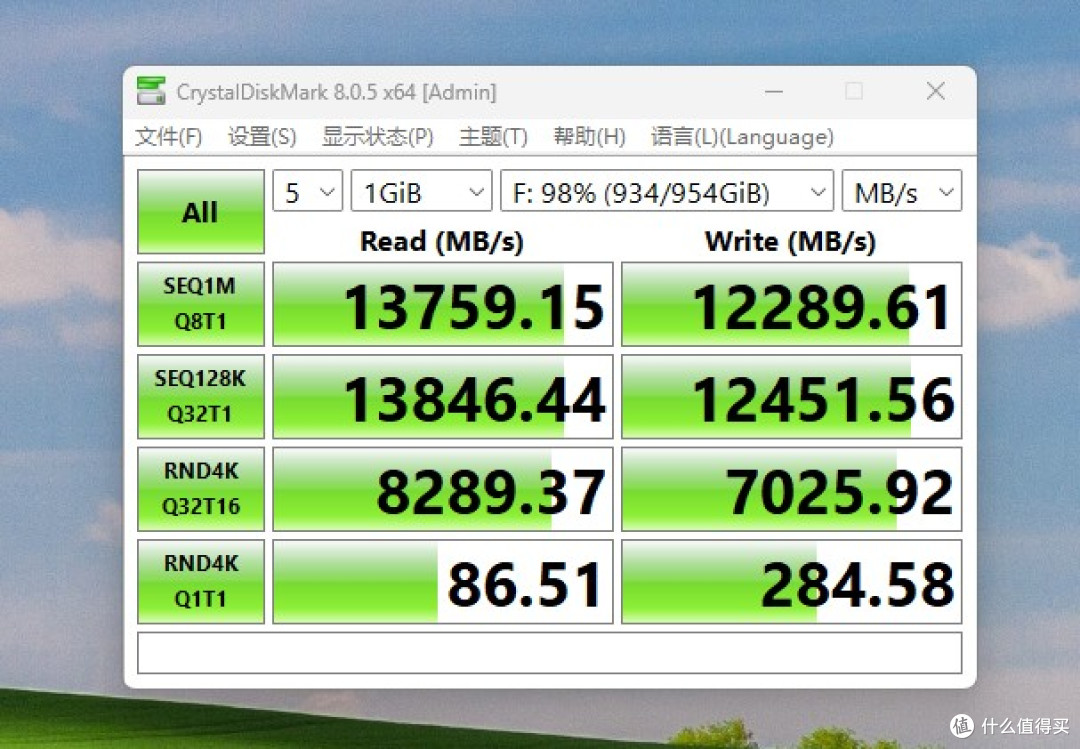The height and width of the screenshot is (749, 1080).
Task: Close the CrystalDiskMark window
Action: click(x=935, y=91)
